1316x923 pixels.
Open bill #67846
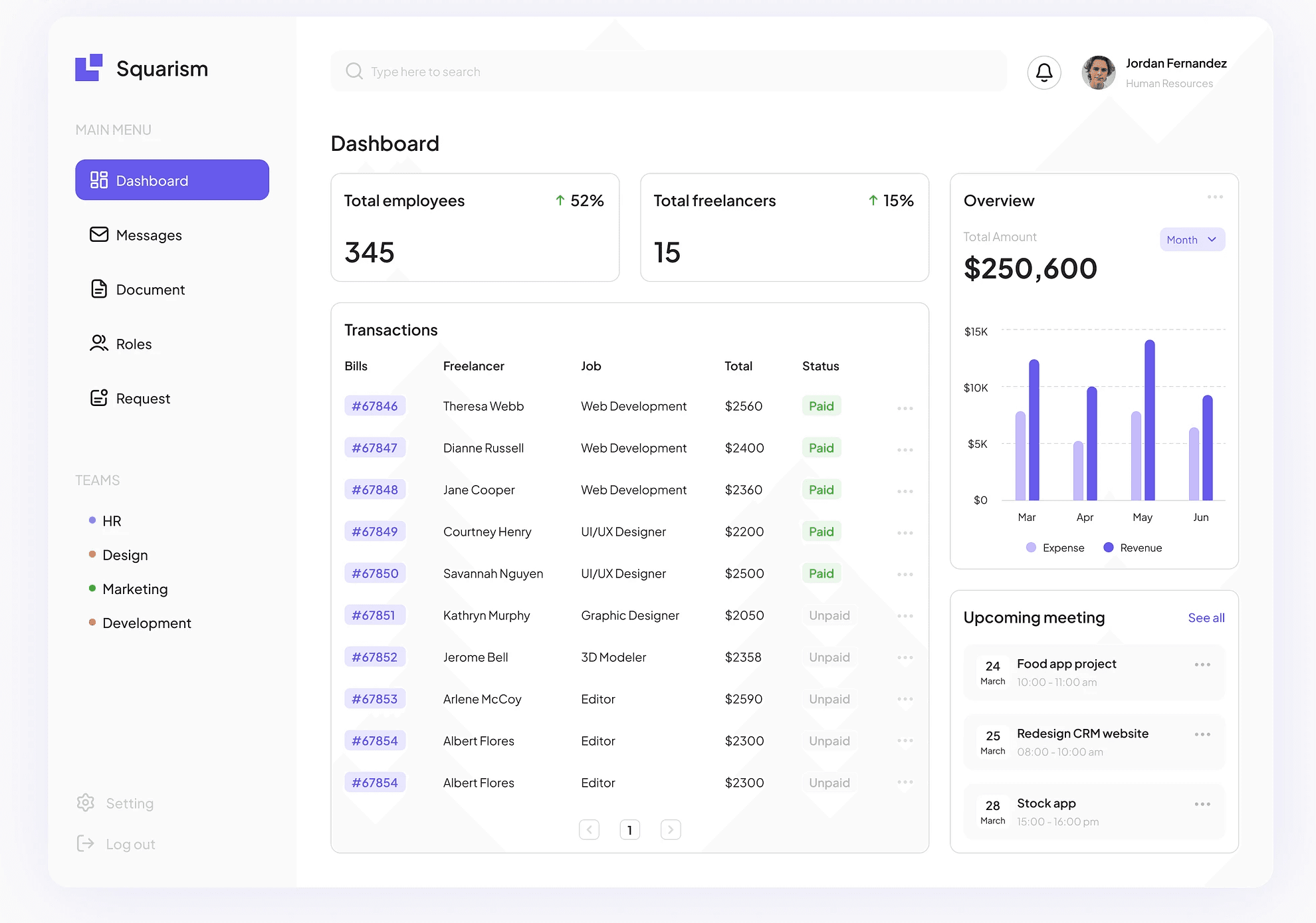(375, 406)
